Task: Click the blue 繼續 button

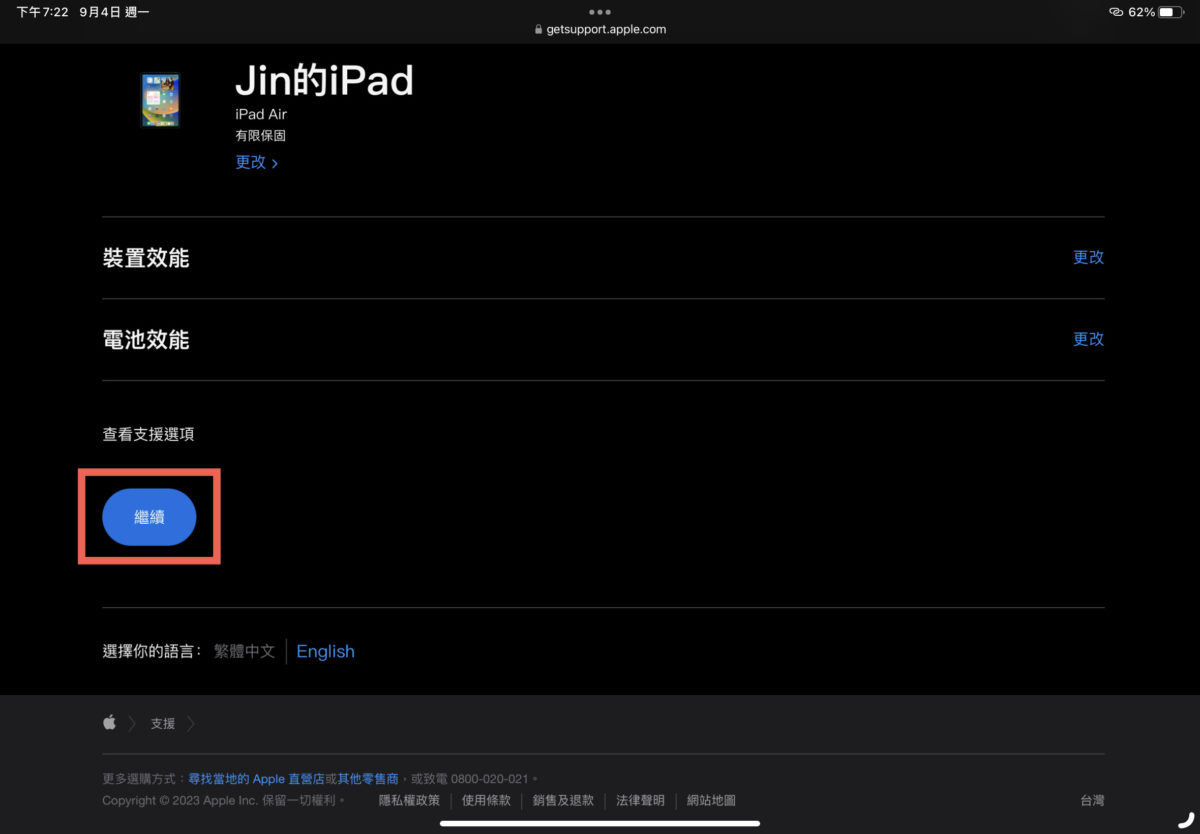Action: (x=149, y=517)
